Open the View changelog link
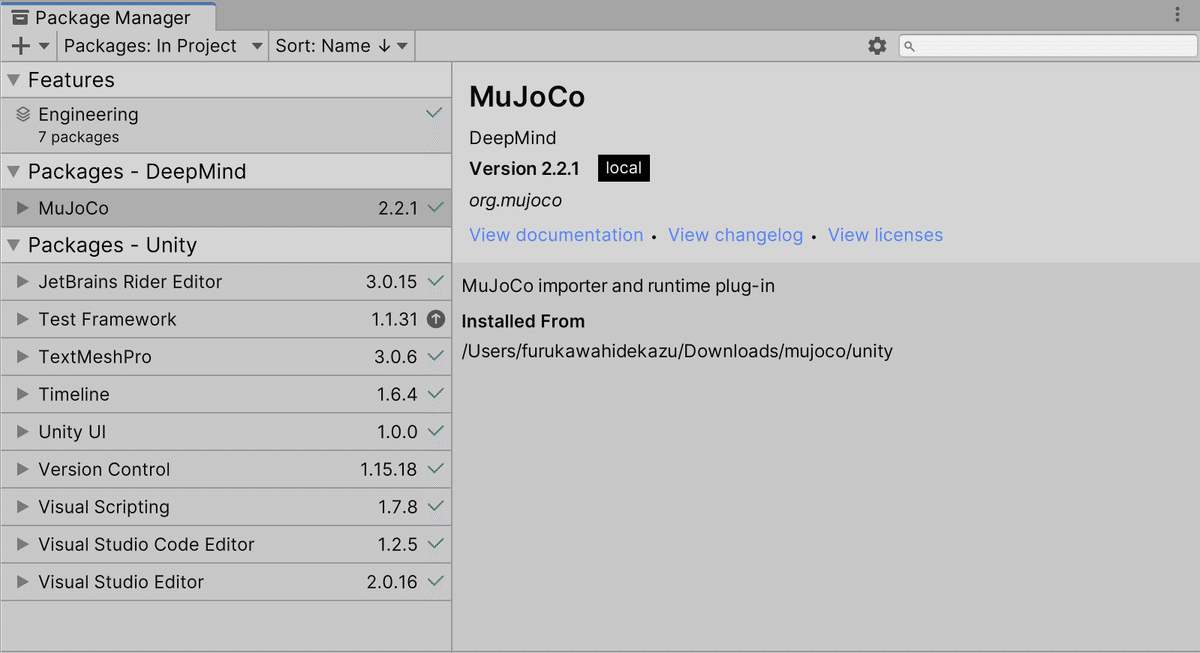Screen dimensions: 1200x653 point(735,235)
